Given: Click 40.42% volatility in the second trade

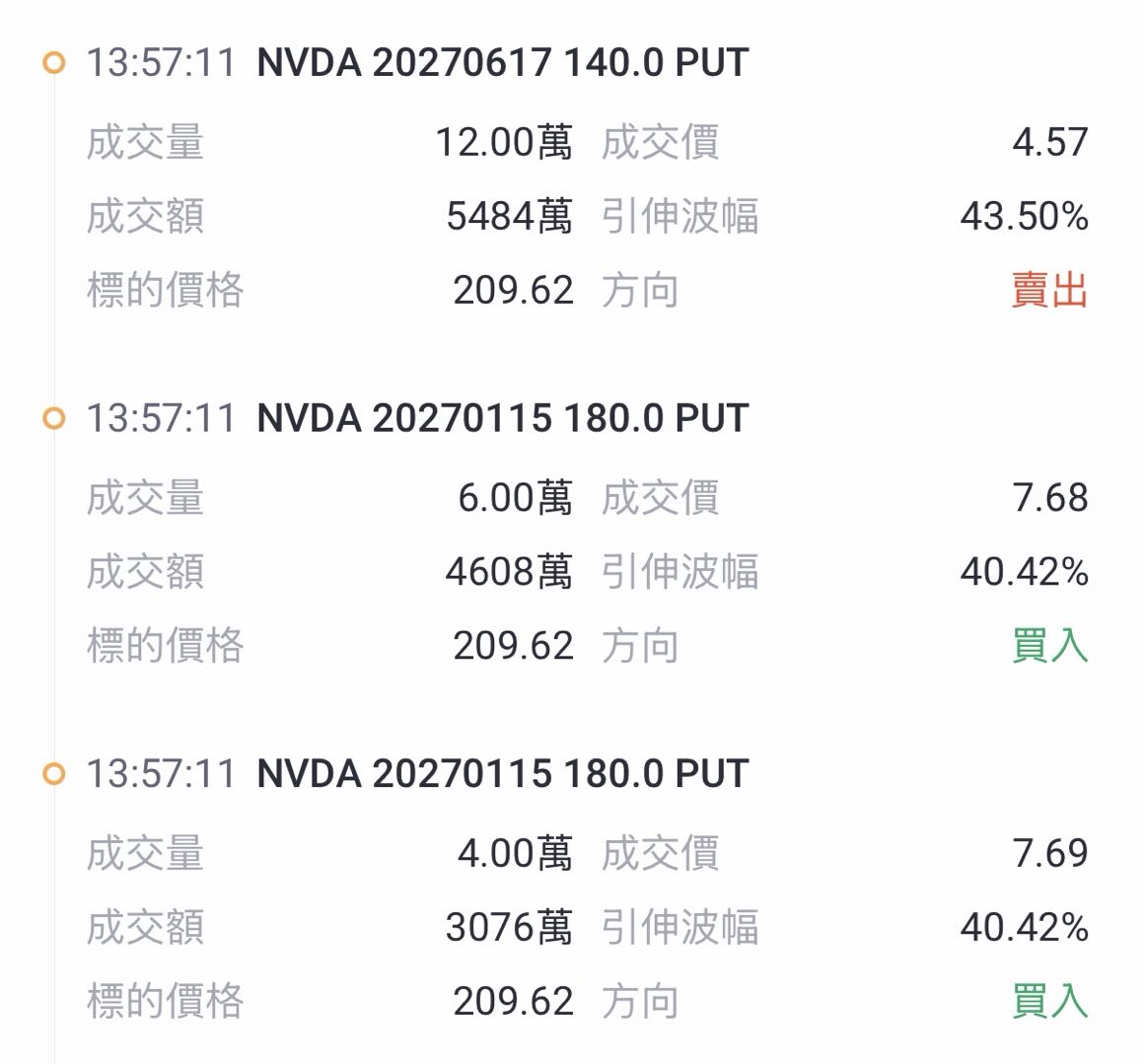Looking at the screenshot, I should (1024, 572).
